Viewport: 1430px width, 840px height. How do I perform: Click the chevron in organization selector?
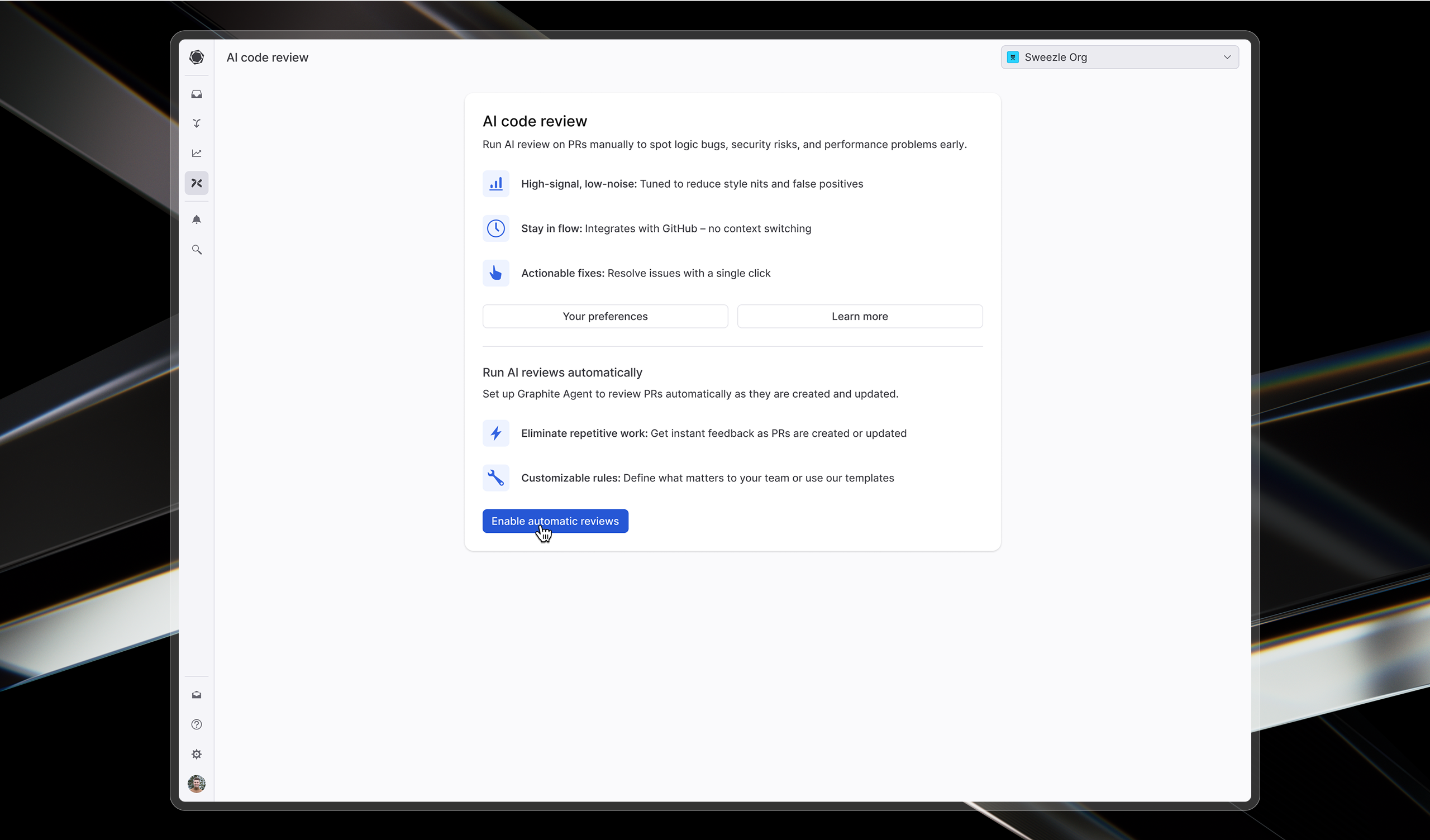[x=1227, y=58]
